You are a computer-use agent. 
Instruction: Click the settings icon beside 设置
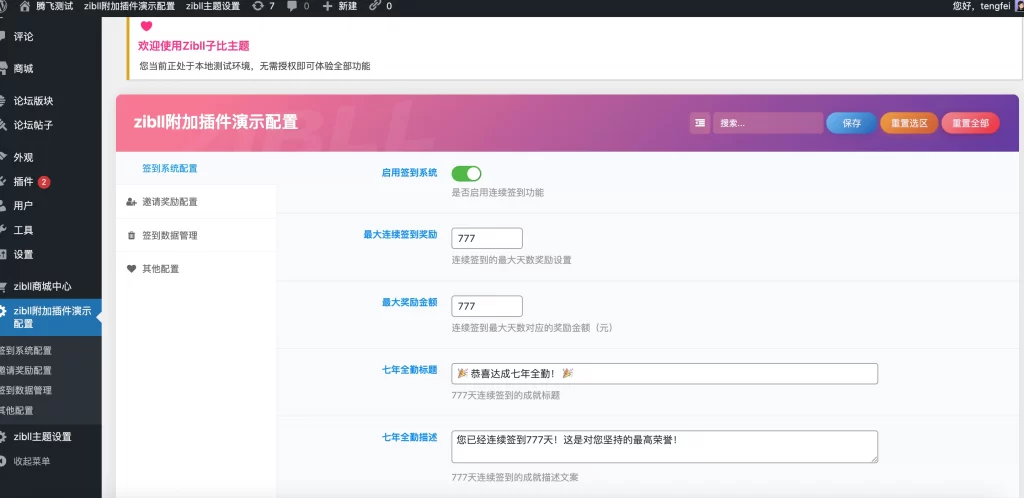3,255
